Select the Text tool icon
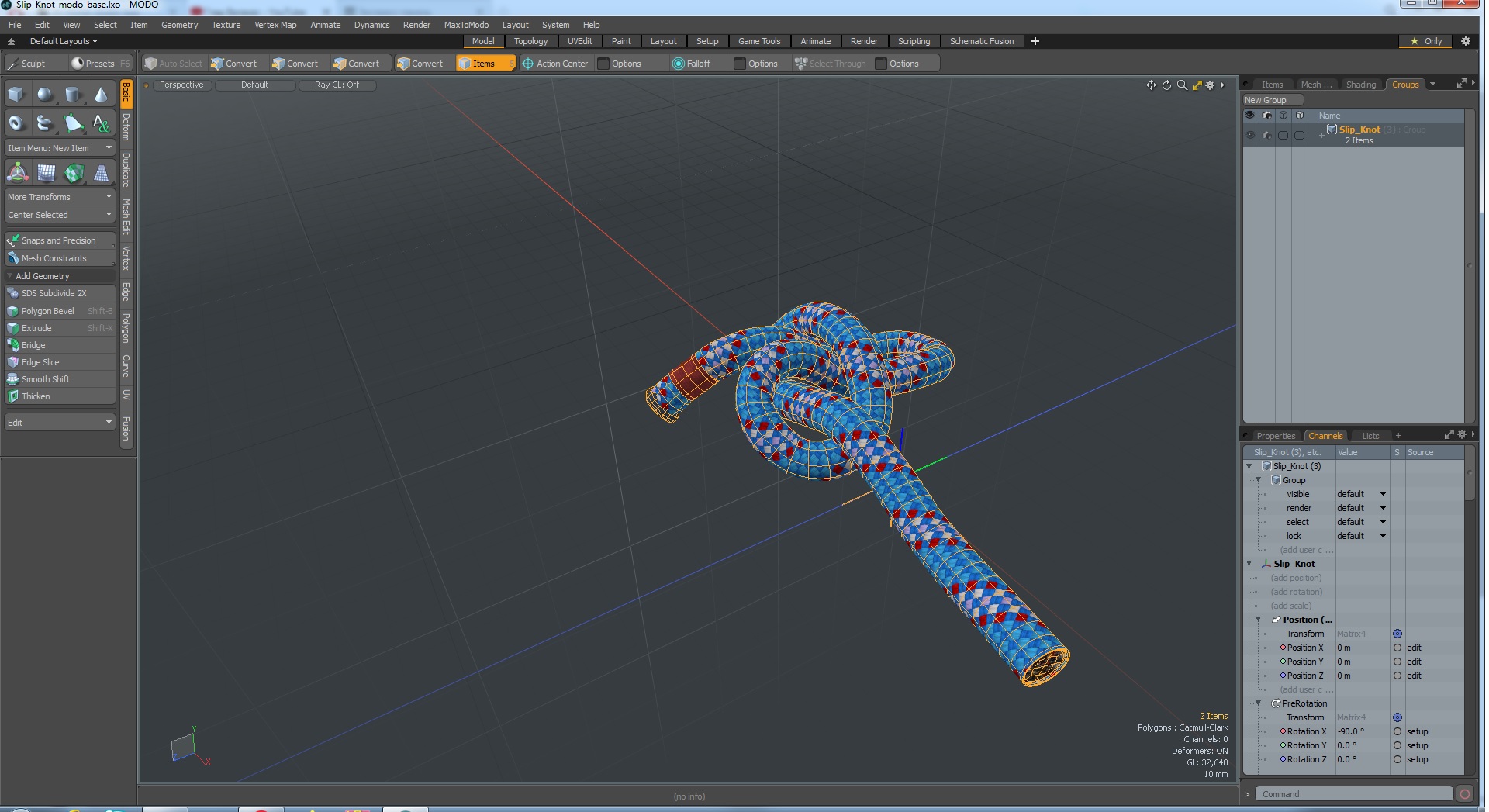The image size is (1489, 812). pos(101,123)
